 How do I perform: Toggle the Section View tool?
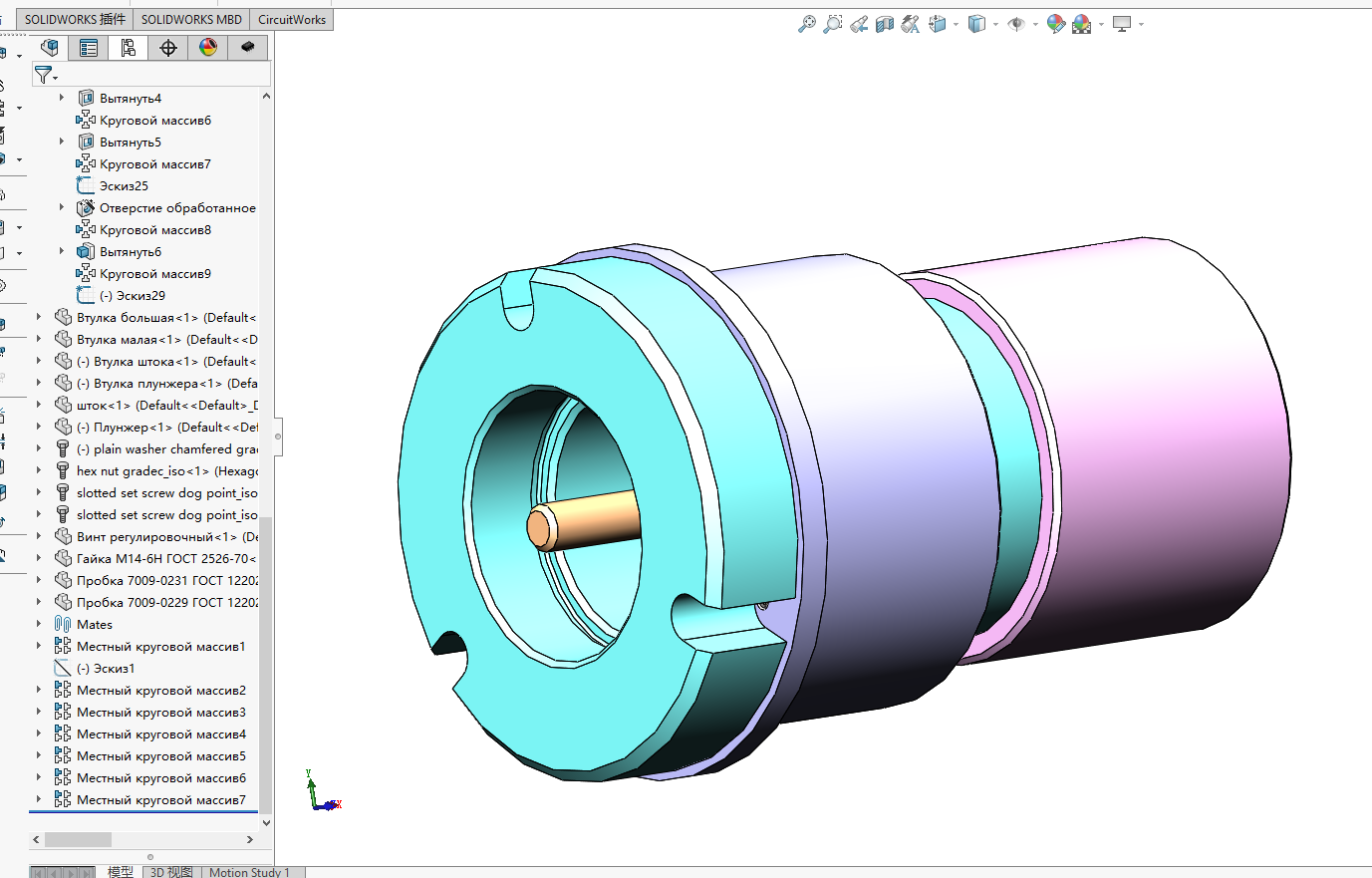point(884,24)
